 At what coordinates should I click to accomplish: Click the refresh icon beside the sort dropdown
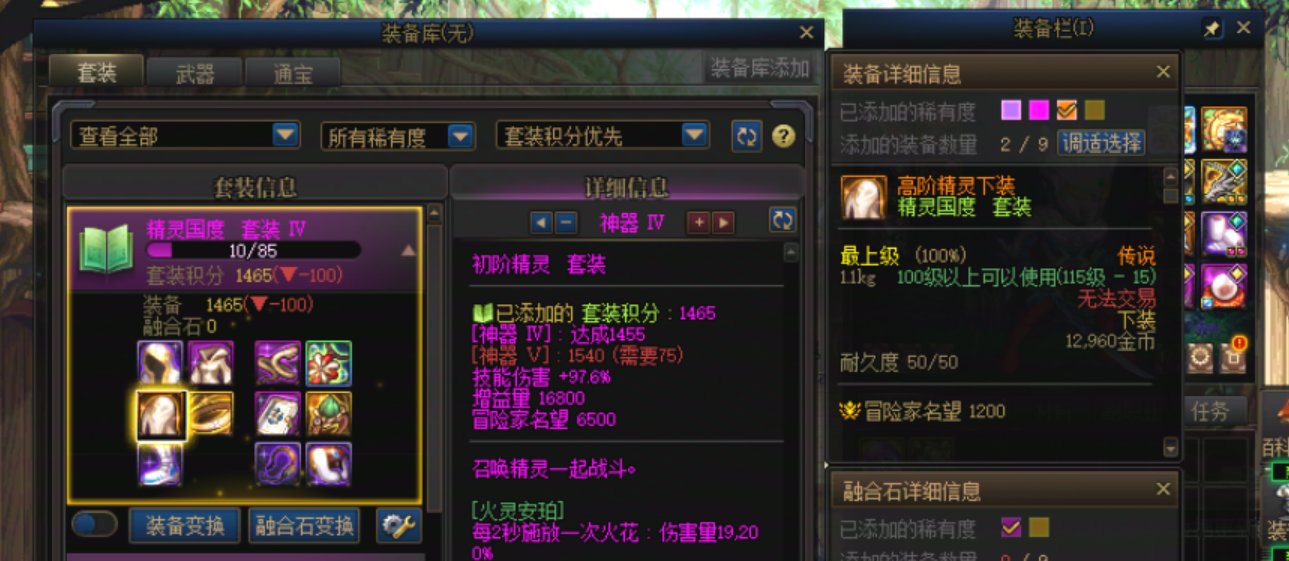point(746,136)
